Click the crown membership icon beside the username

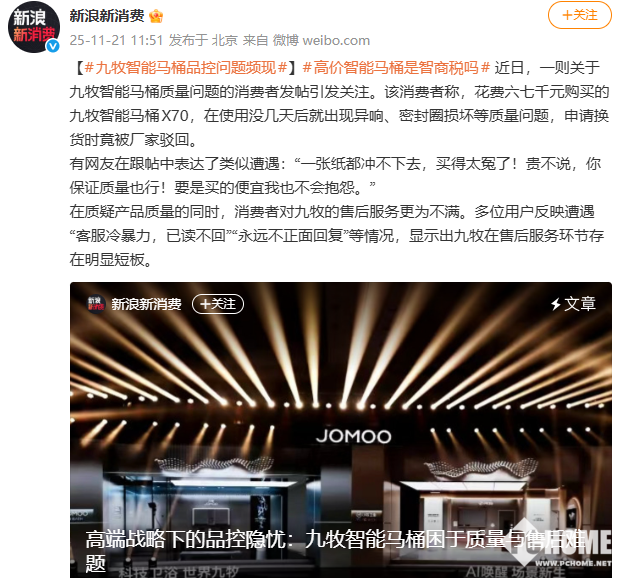pos(156,16)
